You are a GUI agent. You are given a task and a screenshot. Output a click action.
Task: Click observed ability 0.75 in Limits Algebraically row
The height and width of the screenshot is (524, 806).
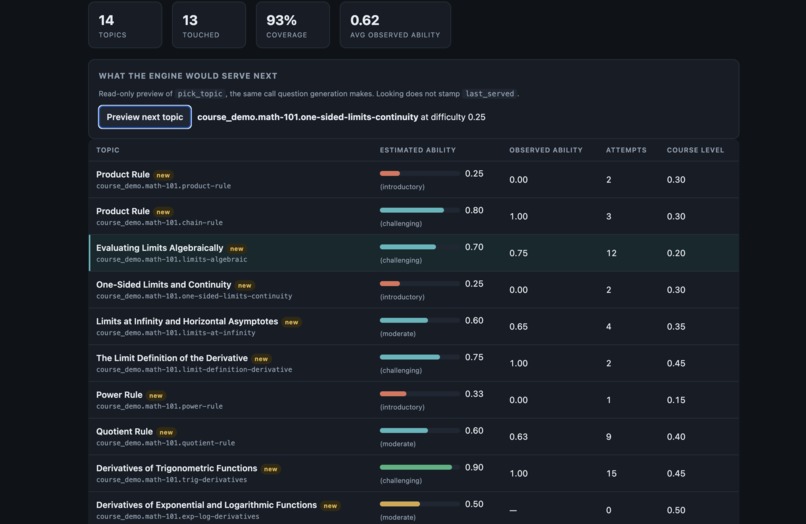pos(519,253)
